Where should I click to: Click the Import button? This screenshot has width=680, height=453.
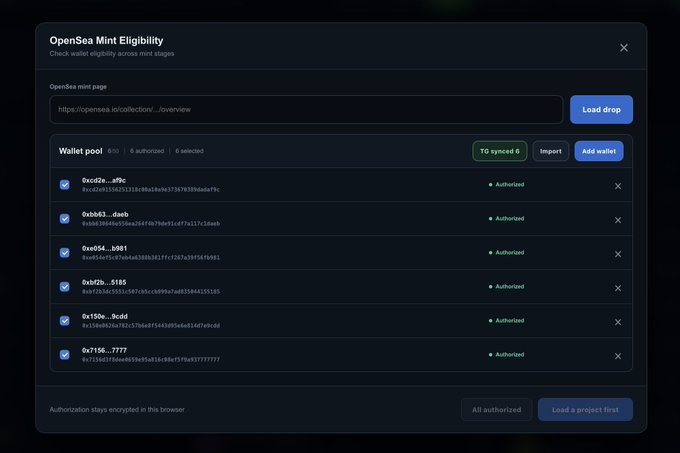(x=550, y=151)
